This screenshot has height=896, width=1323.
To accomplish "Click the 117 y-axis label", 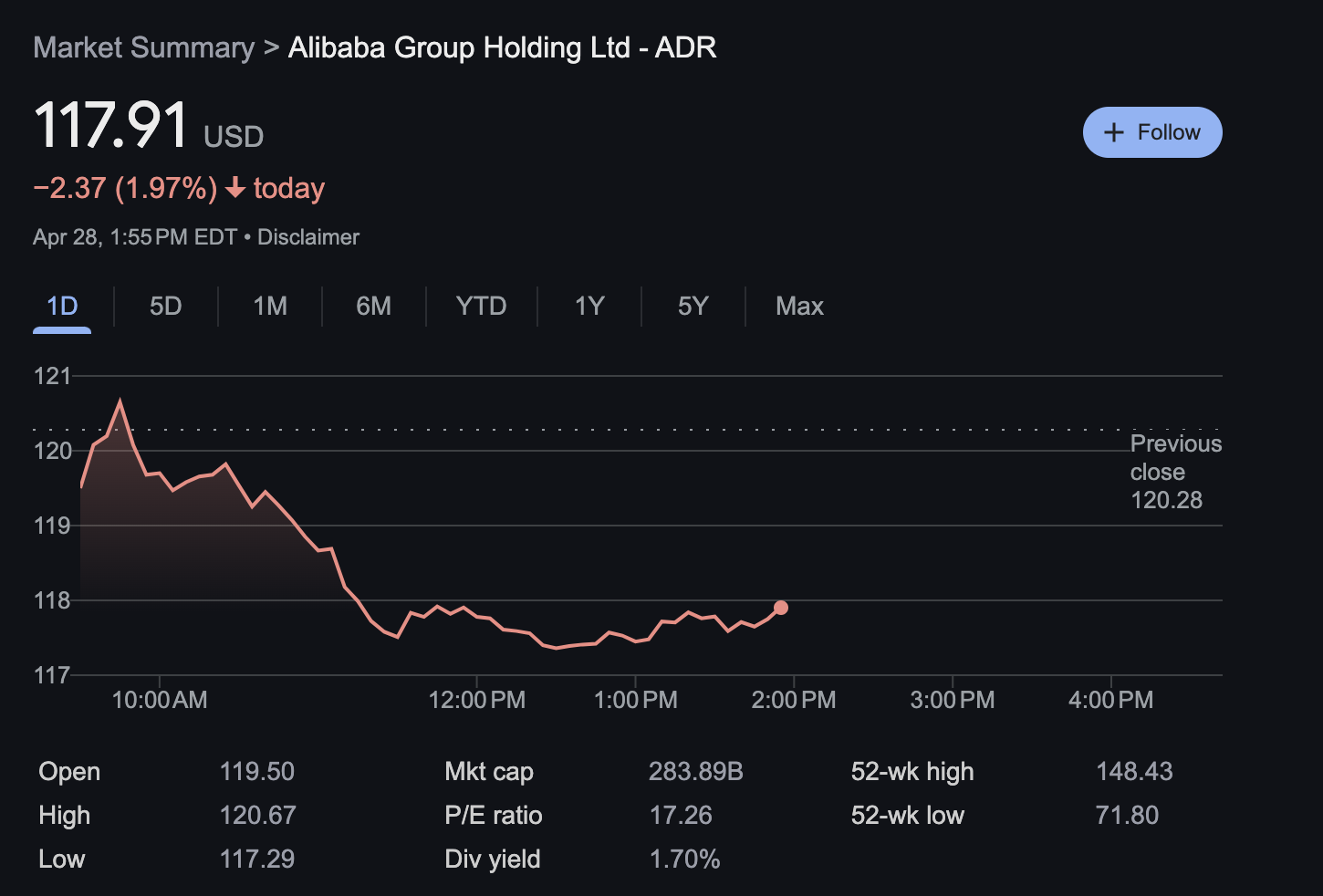I will point(52,675).
